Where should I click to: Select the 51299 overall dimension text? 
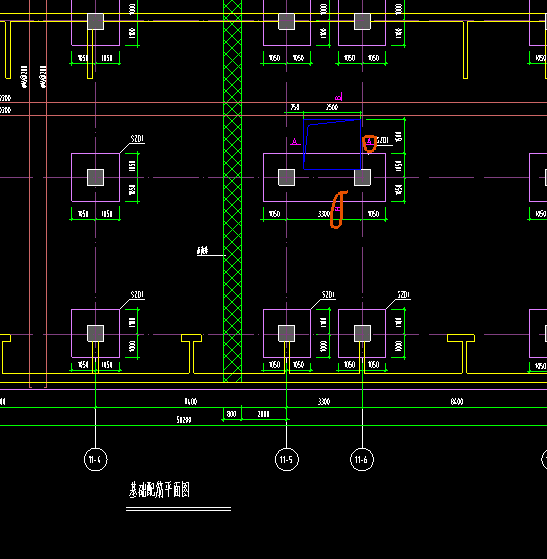(x=184, y=420)
